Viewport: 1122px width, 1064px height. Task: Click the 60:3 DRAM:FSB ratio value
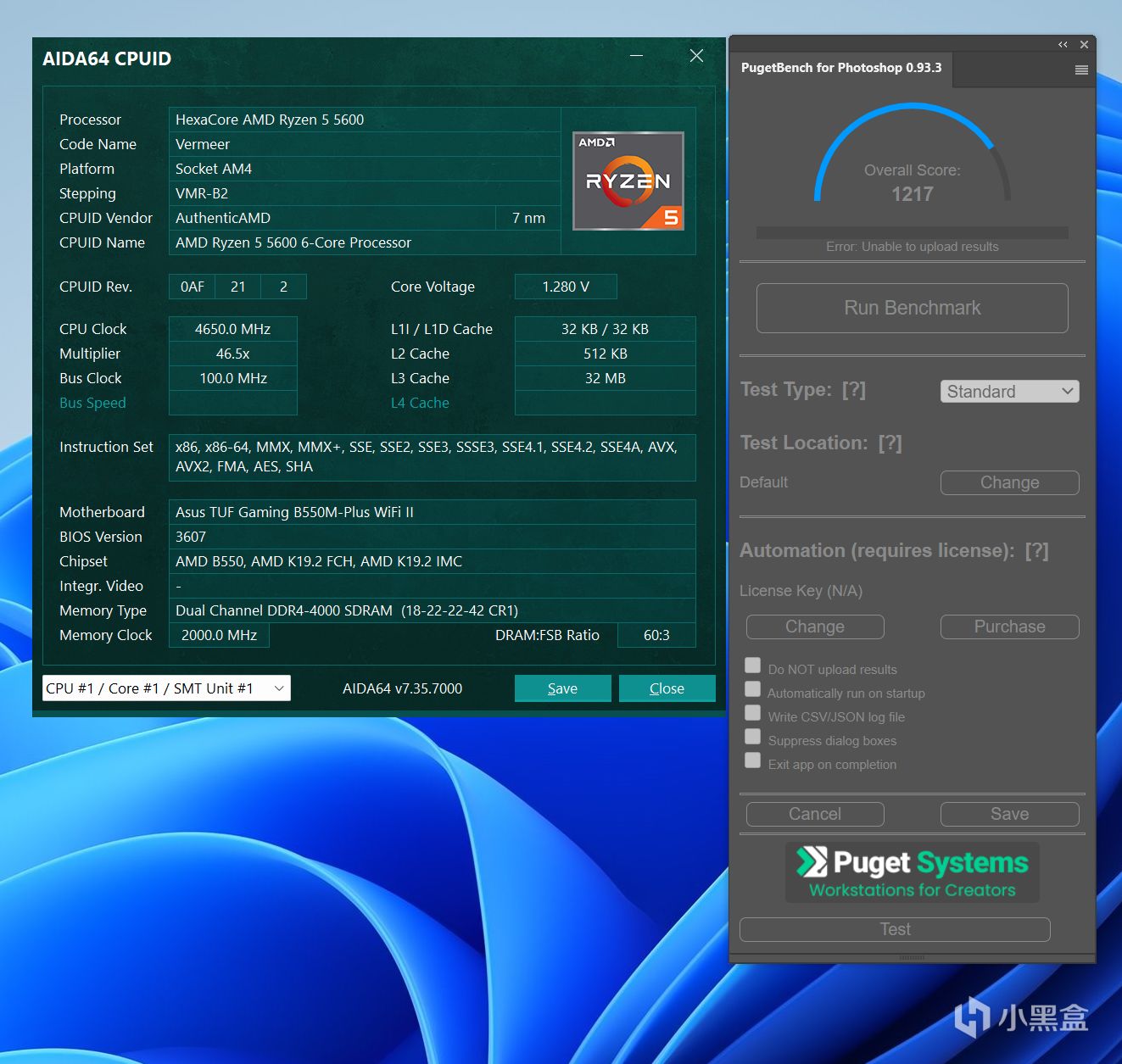(656, 635)
